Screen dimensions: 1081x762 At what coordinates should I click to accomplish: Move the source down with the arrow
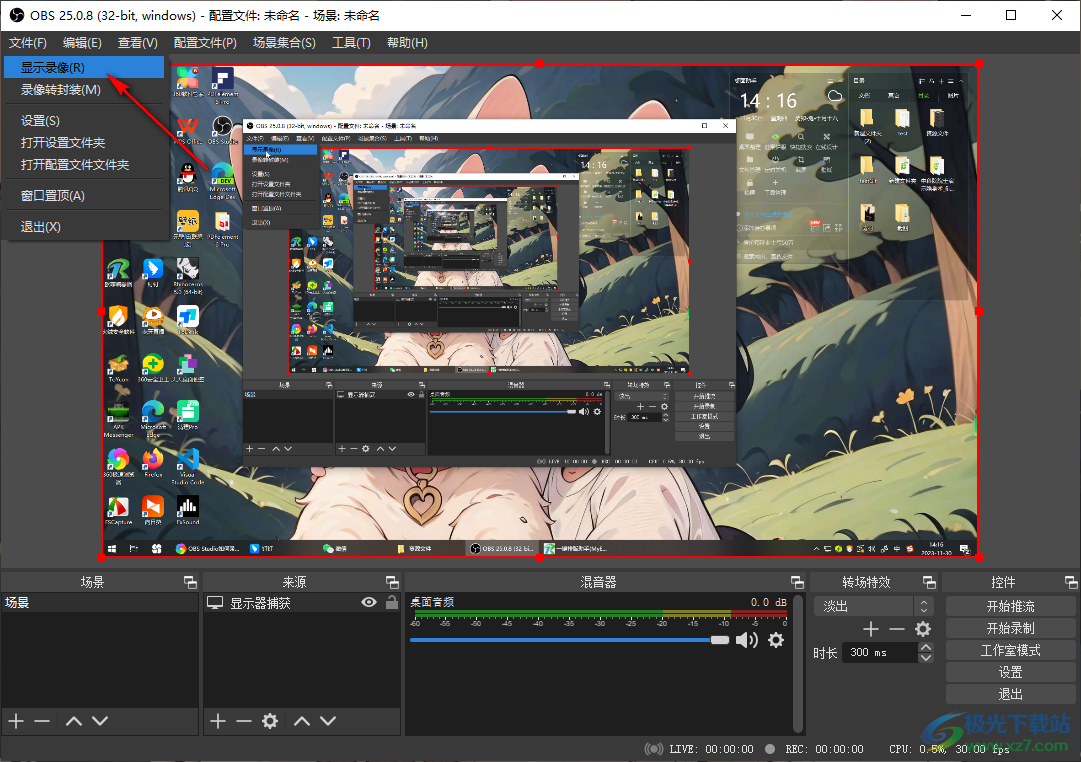coord(328,721)
